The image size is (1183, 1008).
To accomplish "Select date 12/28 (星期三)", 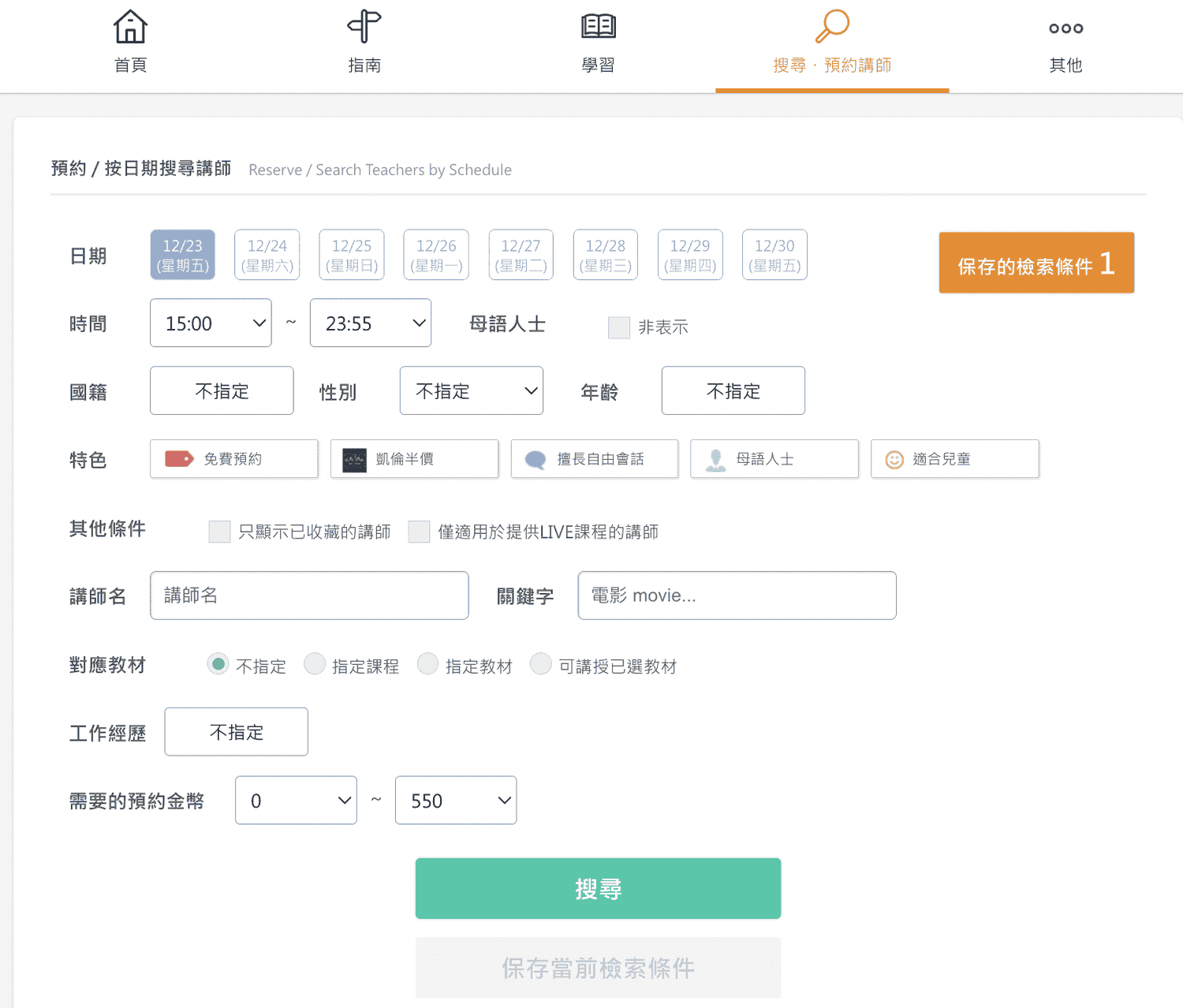I will click(606, 255).
